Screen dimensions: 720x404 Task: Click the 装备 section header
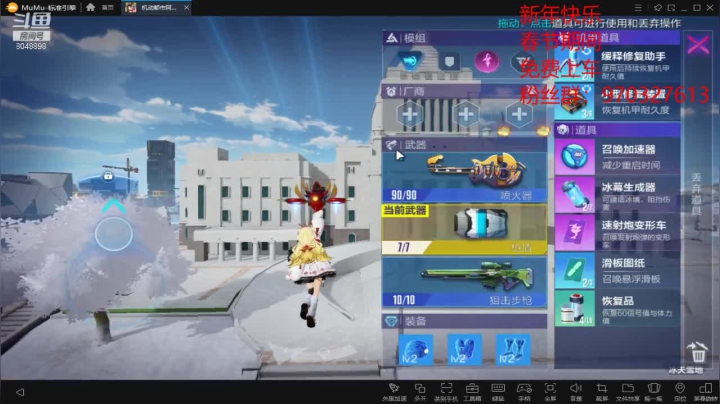(464, 321)
